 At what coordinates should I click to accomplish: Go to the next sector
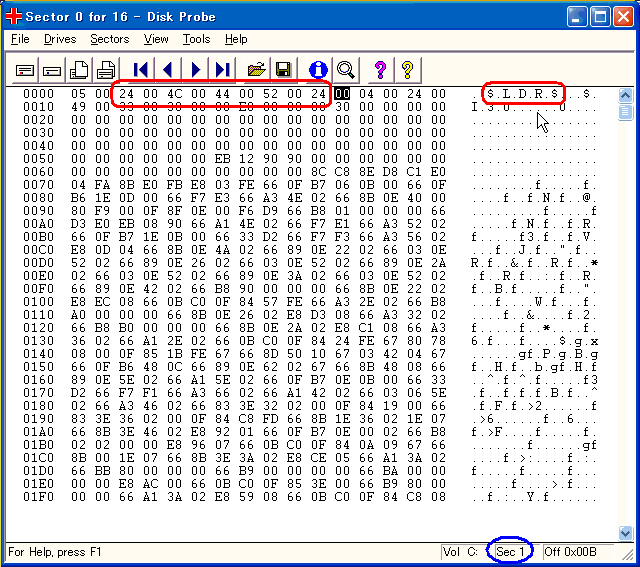tap(195, 69)
